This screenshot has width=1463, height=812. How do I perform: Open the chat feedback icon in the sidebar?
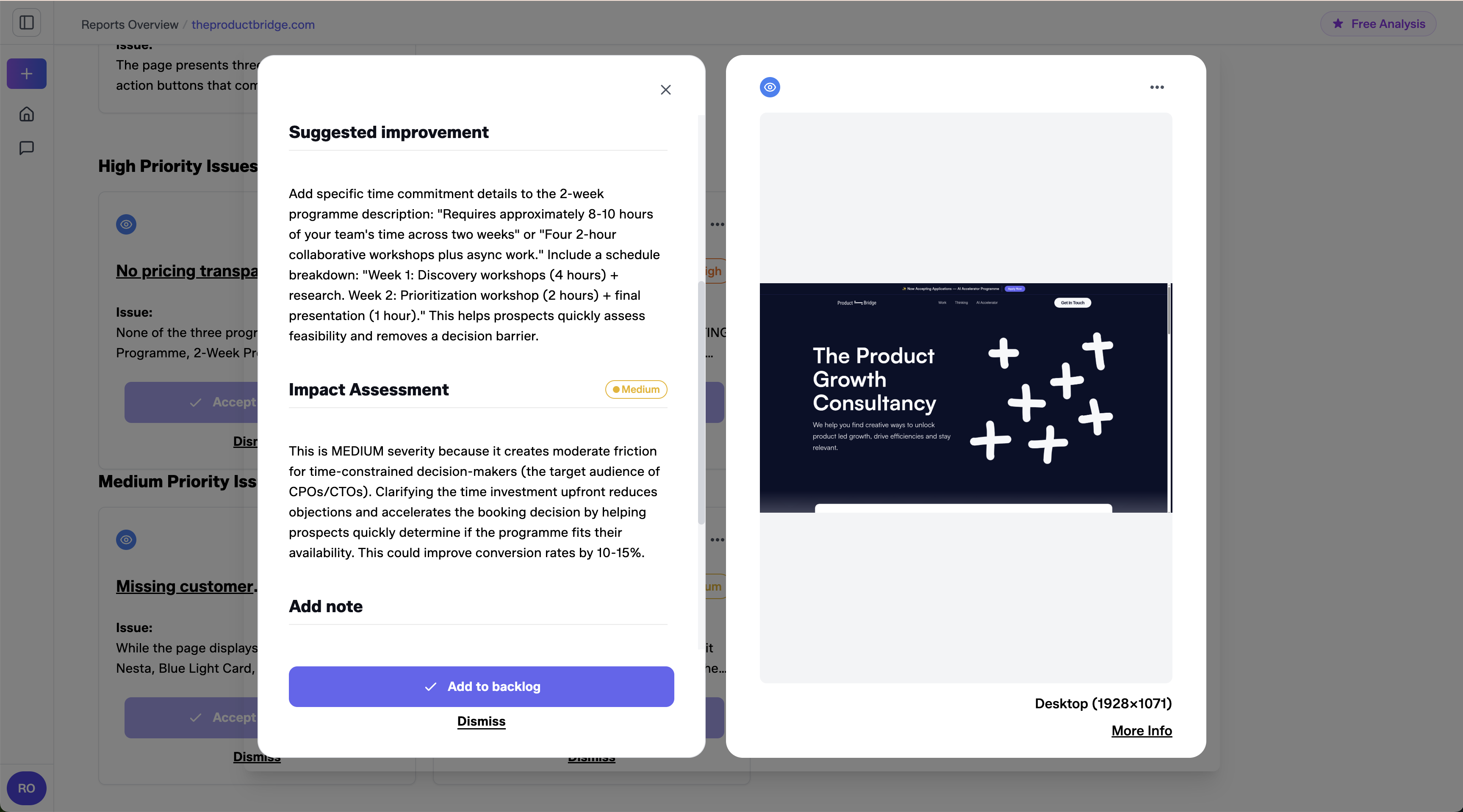tap(26, 148)
